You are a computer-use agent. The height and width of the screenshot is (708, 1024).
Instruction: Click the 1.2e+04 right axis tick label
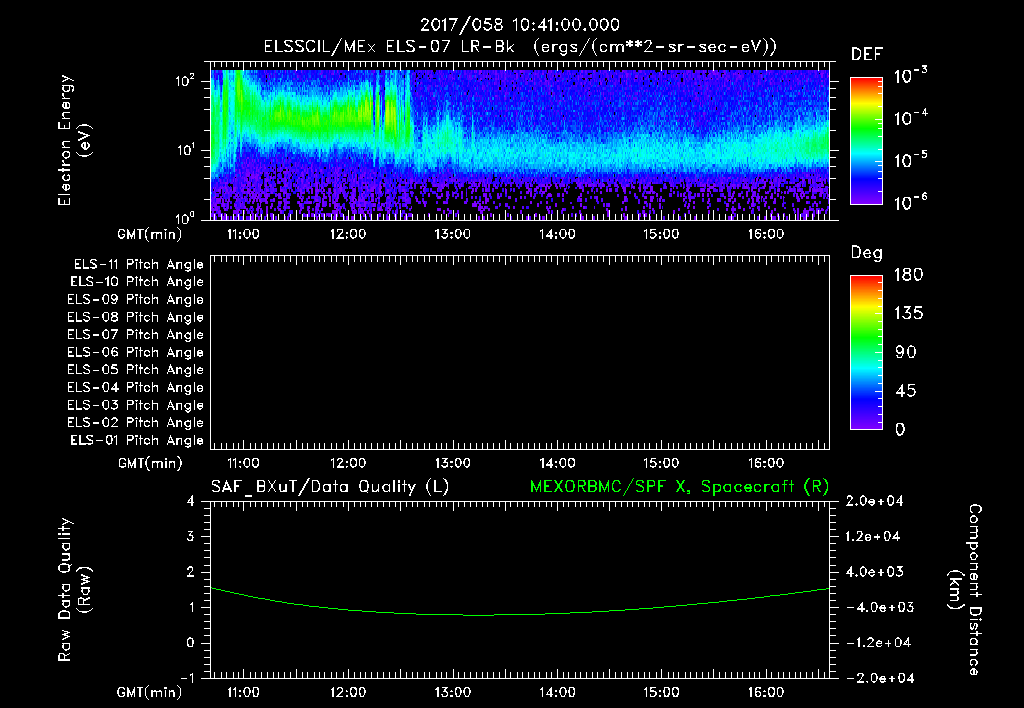(x=873, y=536)
